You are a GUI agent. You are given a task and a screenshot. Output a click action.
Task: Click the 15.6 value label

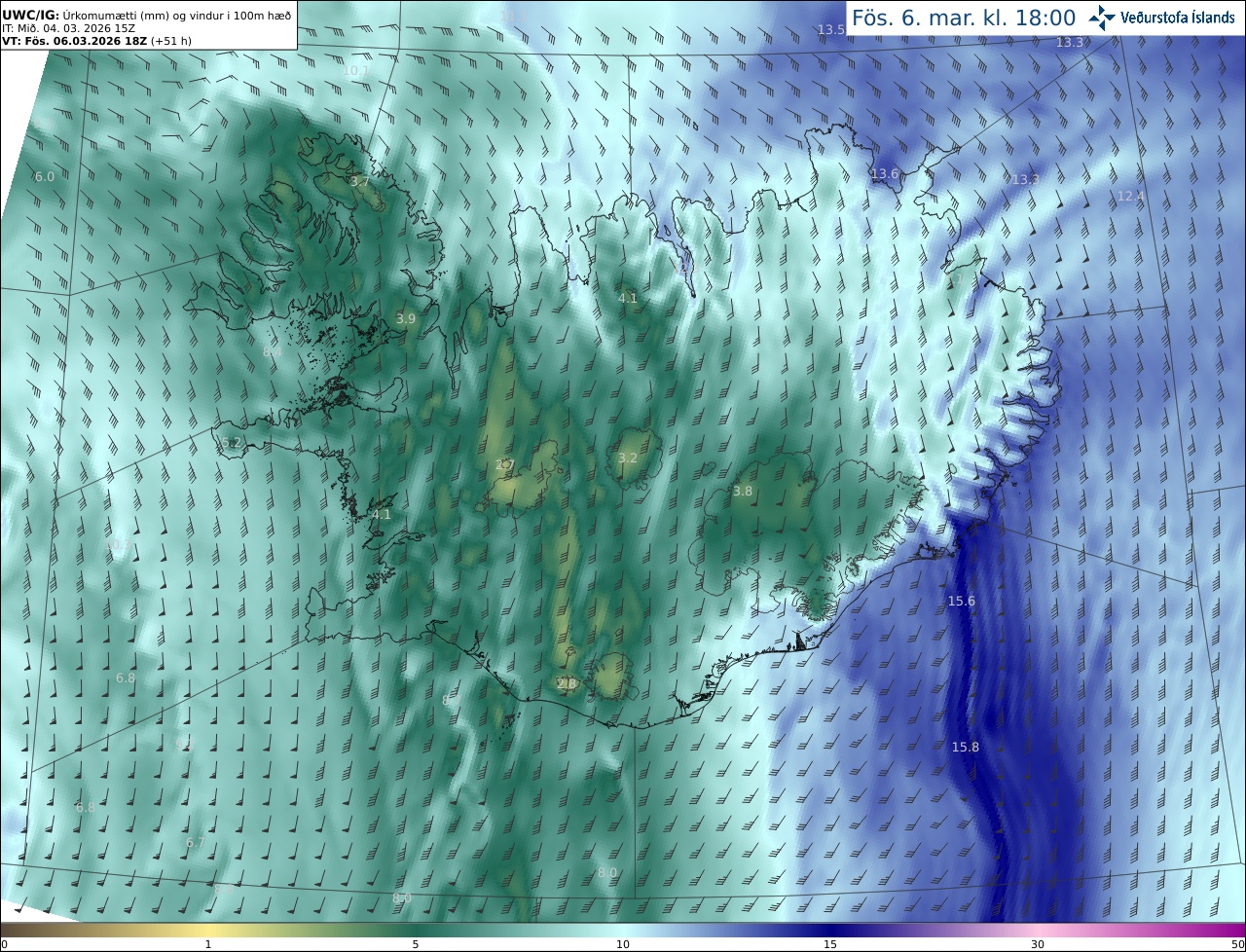point(961,601)
